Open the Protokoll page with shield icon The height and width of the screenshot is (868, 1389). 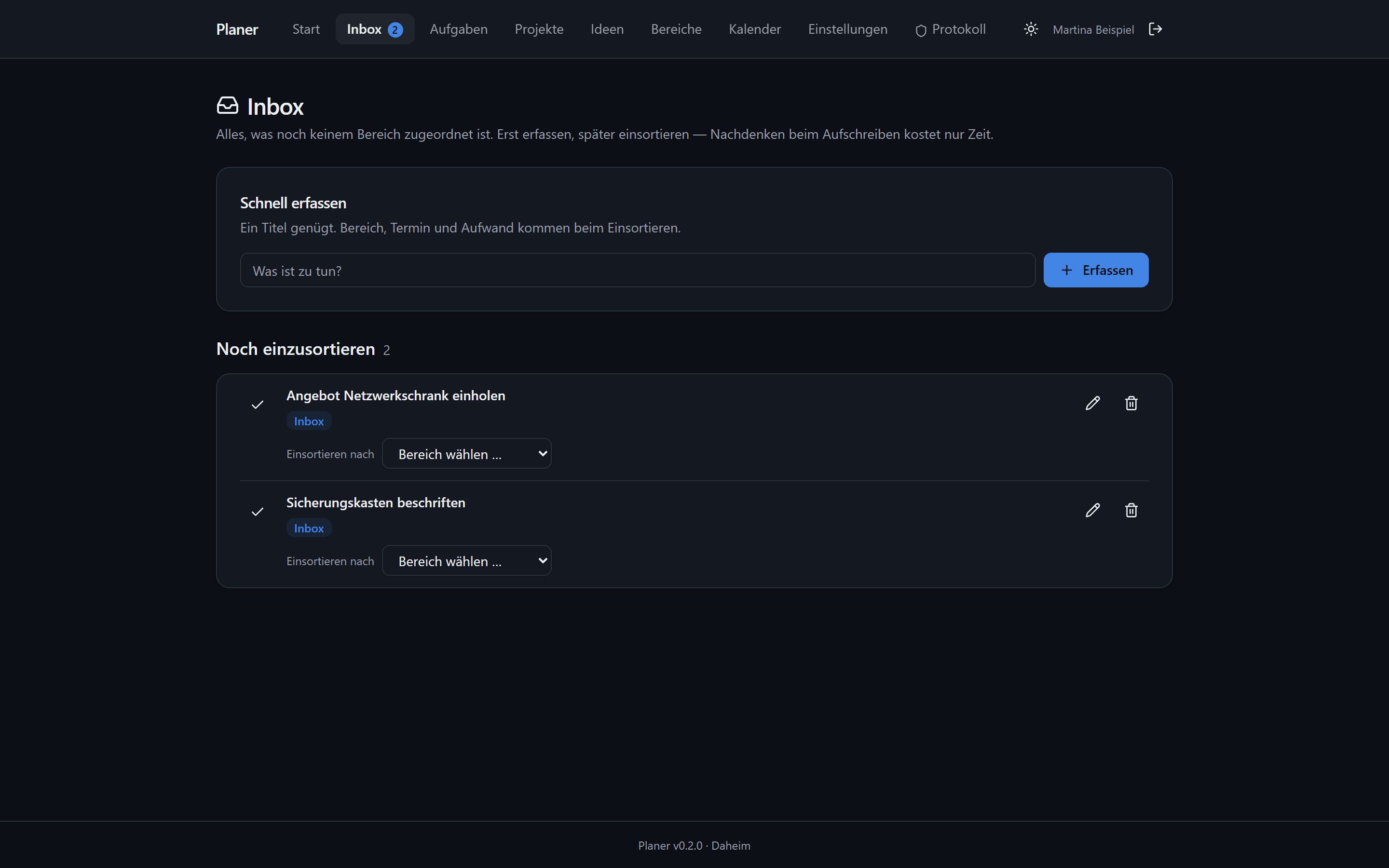point(951,29)
